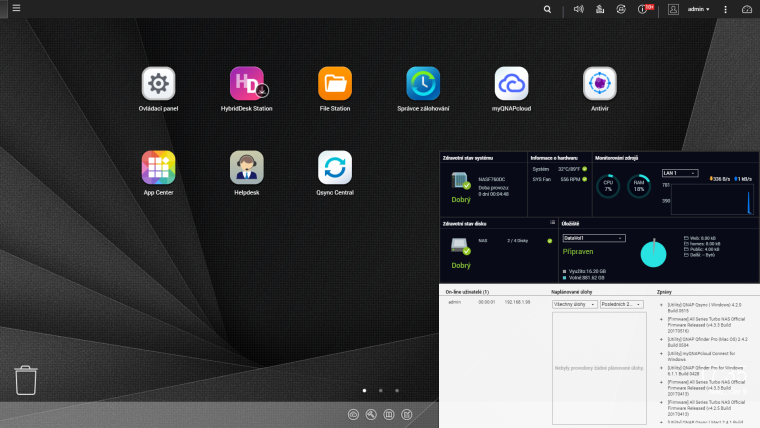
Task: Click Zdravotní stav disku heading
Action: [x=464, y=224]
